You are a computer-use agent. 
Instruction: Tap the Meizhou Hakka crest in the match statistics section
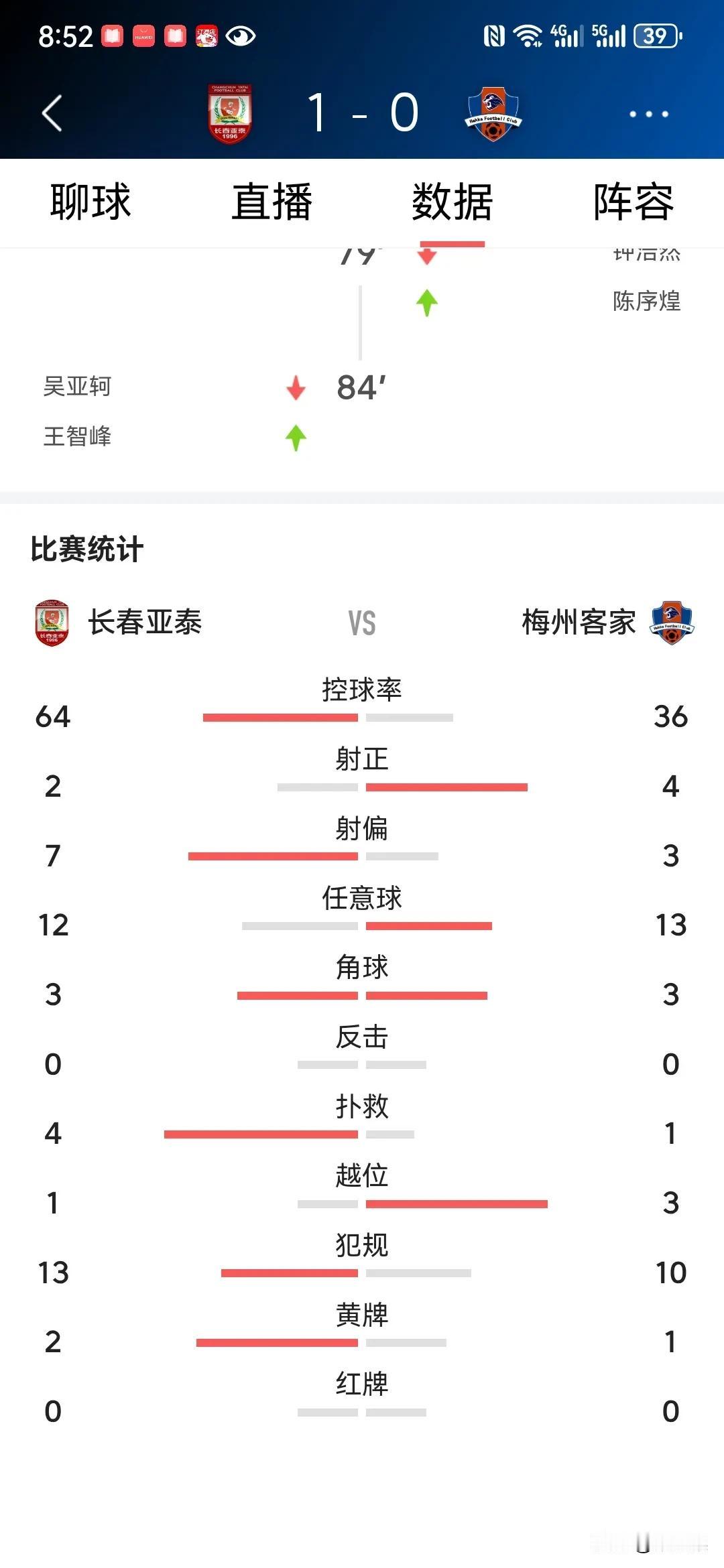click(672, 623)
